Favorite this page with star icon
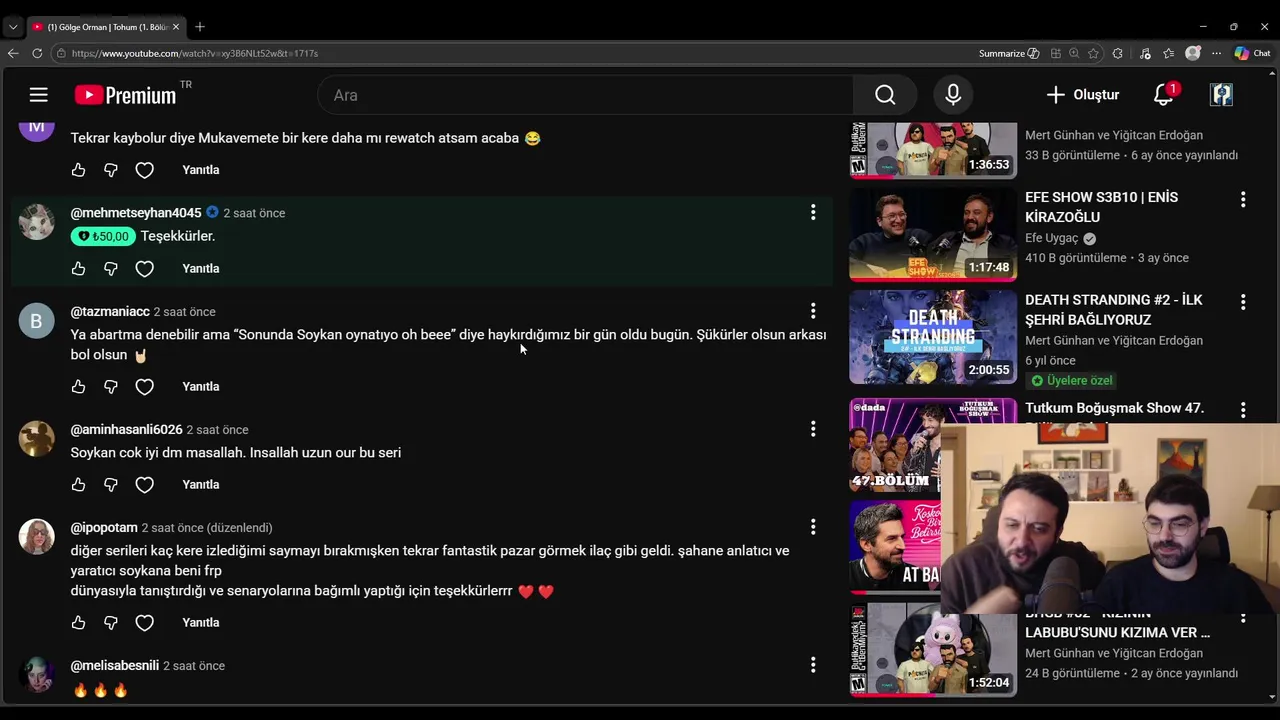Viewport: 1280px width, 720px height. (1093, 53)
